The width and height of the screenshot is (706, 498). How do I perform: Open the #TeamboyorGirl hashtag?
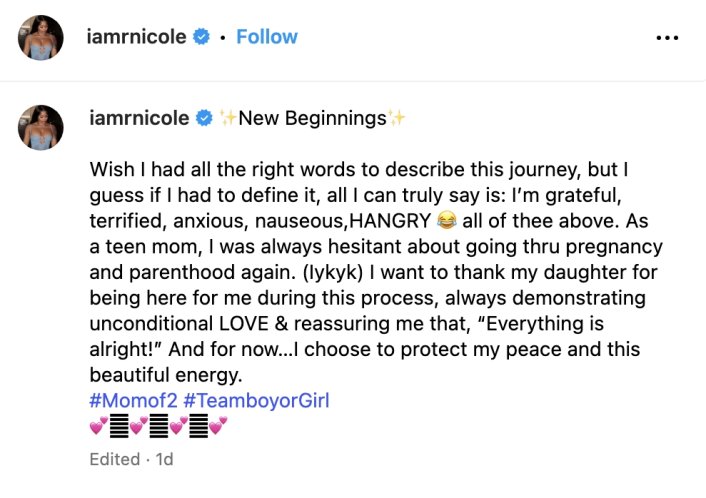(x=262, y=402)
